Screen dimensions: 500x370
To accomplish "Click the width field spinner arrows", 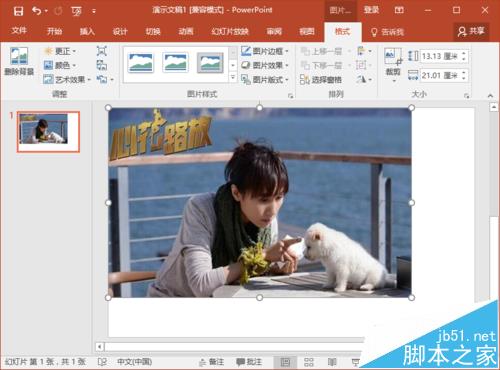I will pyautogui.click(x=464, y=75).
